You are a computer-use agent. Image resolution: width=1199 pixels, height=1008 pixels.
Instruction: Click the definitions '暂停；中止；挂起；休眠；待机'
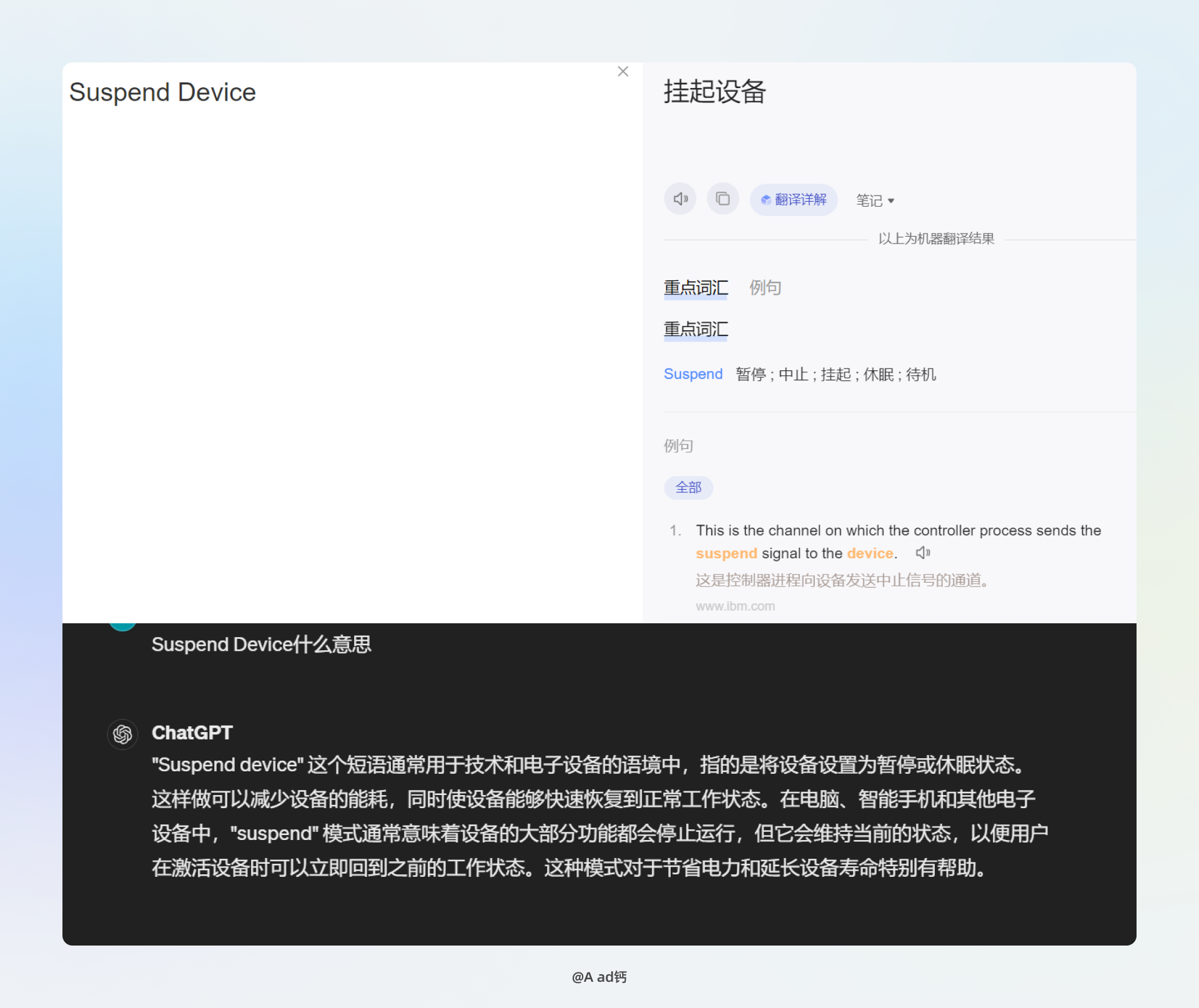pyautogui.click(x=836, y=375)
